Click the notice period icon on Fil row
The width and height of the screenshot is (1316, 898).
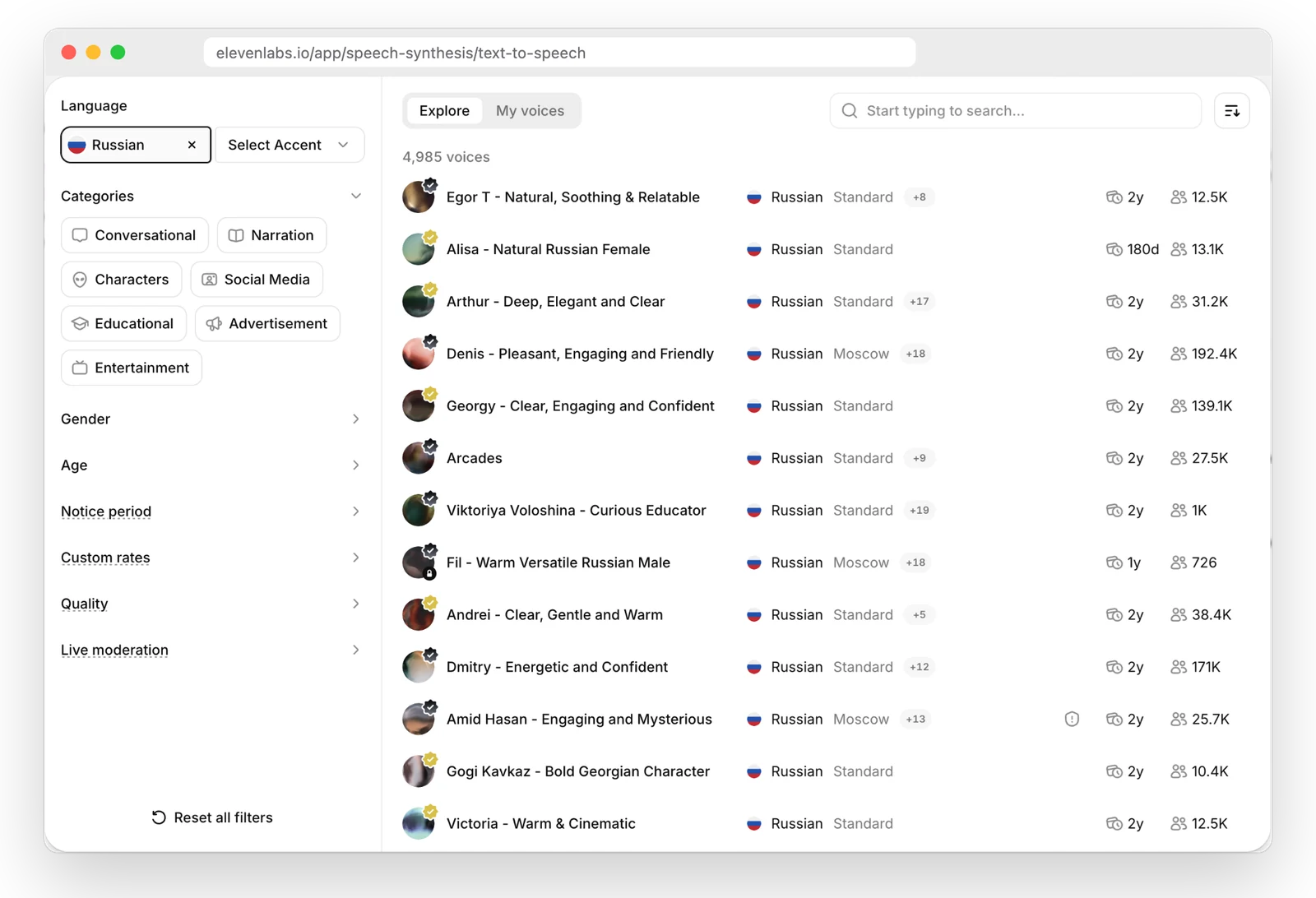(x=1114, y=562)
